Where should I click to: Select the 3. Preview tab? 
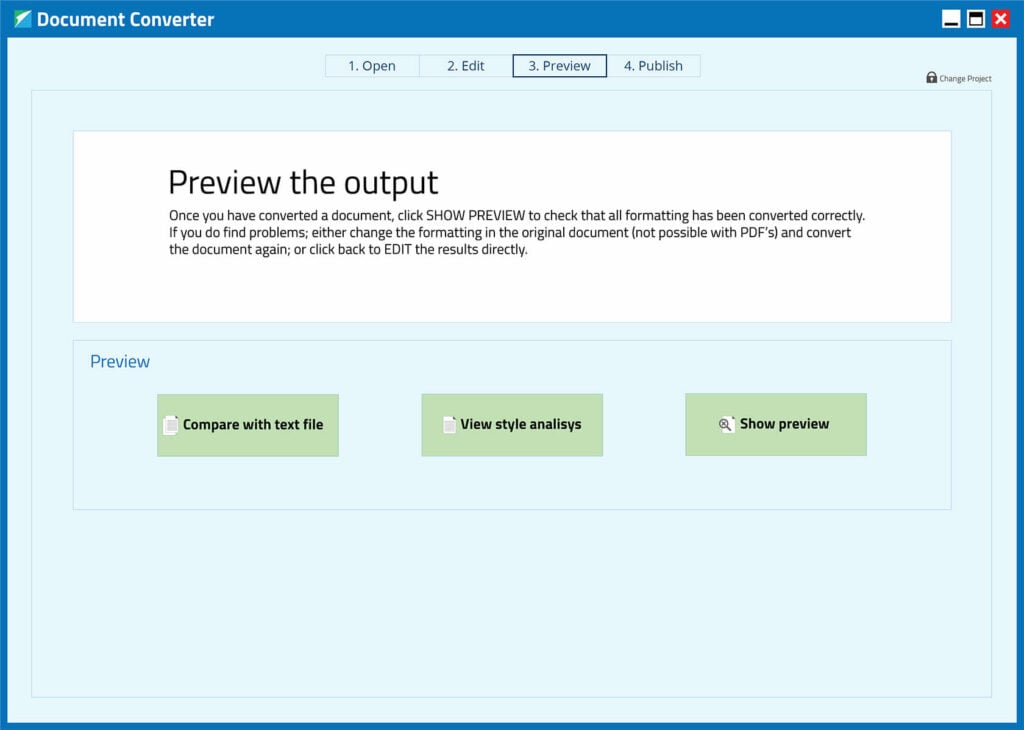pos(559,65)
